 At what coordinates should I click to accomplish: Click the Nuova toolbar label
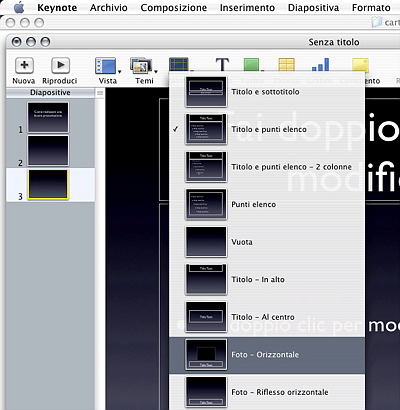tap(24, 81)
